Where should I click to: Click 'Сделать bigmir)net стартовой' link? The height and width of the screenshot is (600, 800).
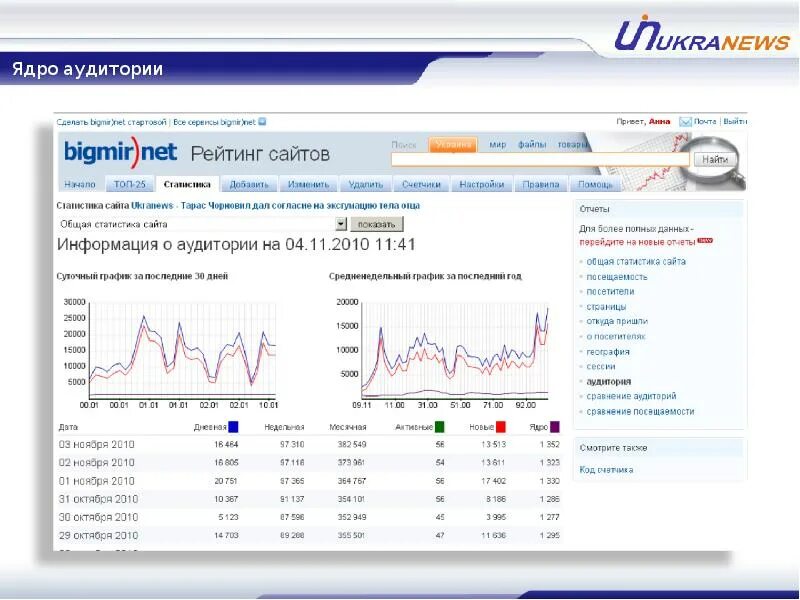(x=111, y=122)
